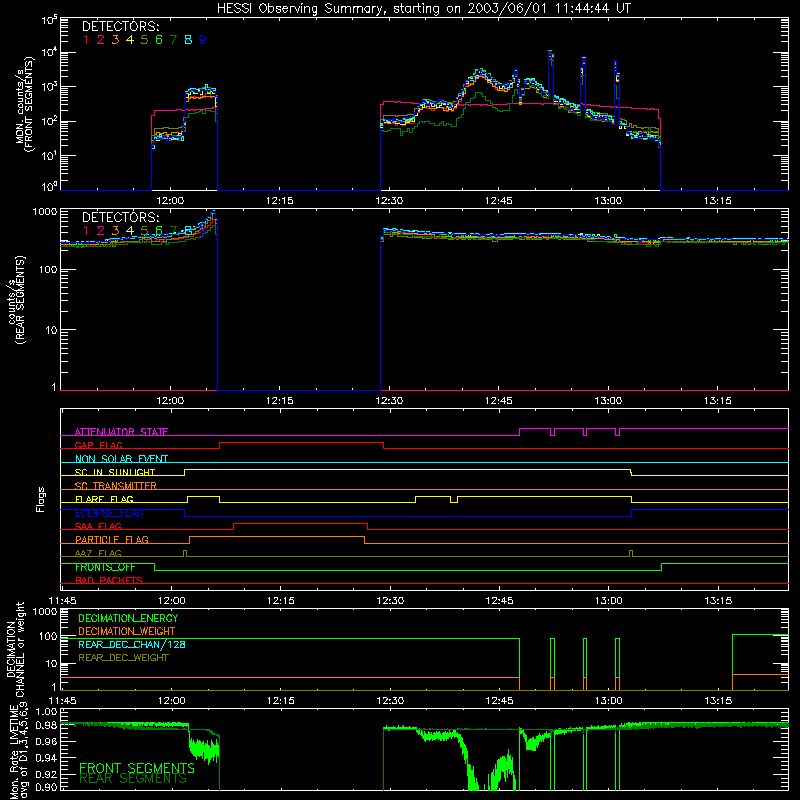Click cyan detector 8 legend number in front segments panel

click(188, 40)
